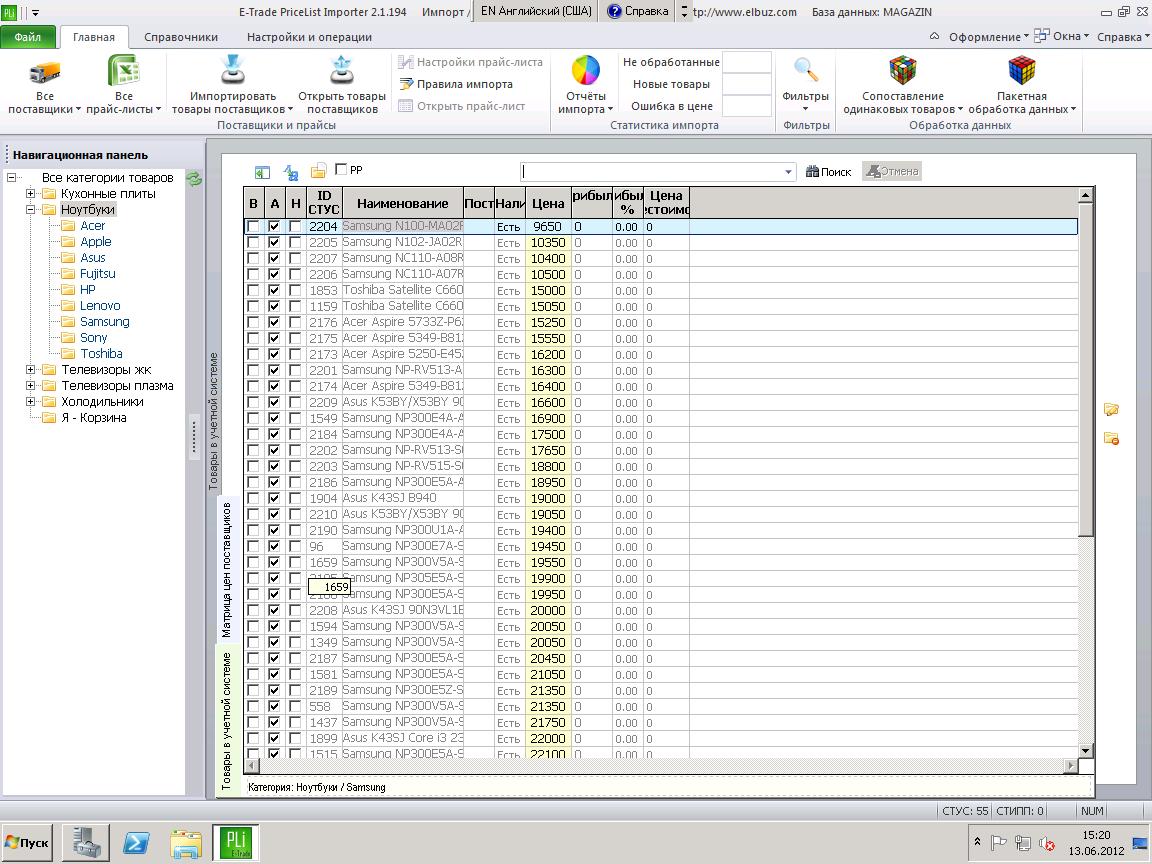Click the Не обработанные statistic label

pyautogui.click(x=671, y=62)
